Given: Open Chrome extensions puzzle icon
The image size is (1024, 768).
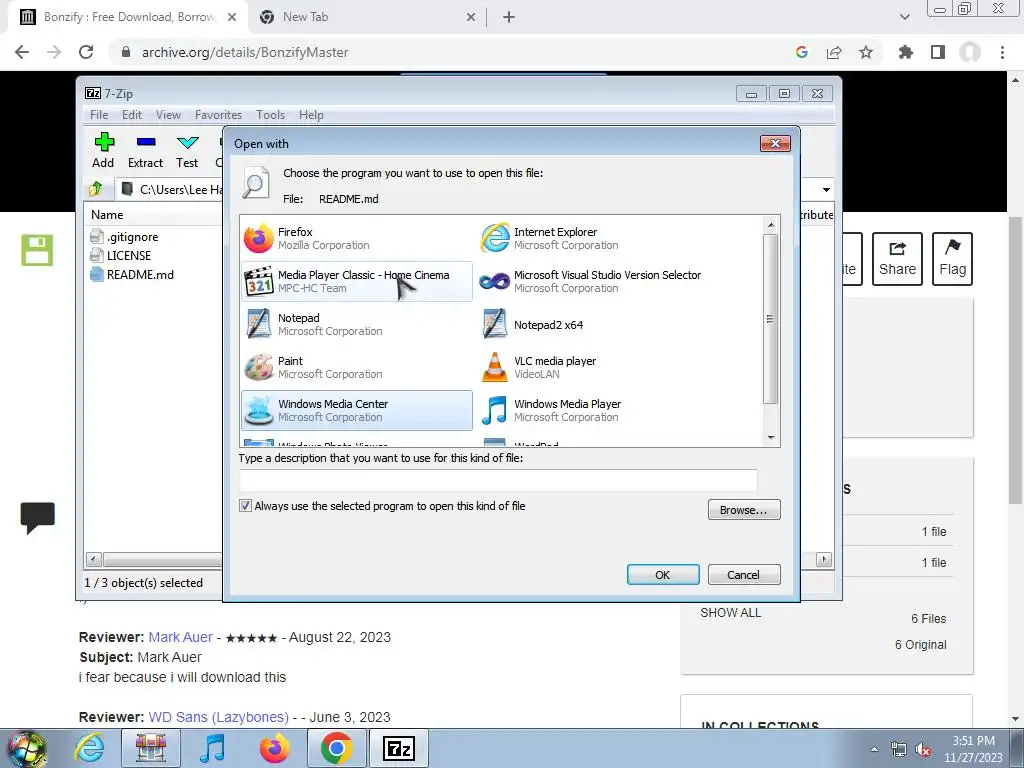Looking at the screenshot, I should (905, 52).
